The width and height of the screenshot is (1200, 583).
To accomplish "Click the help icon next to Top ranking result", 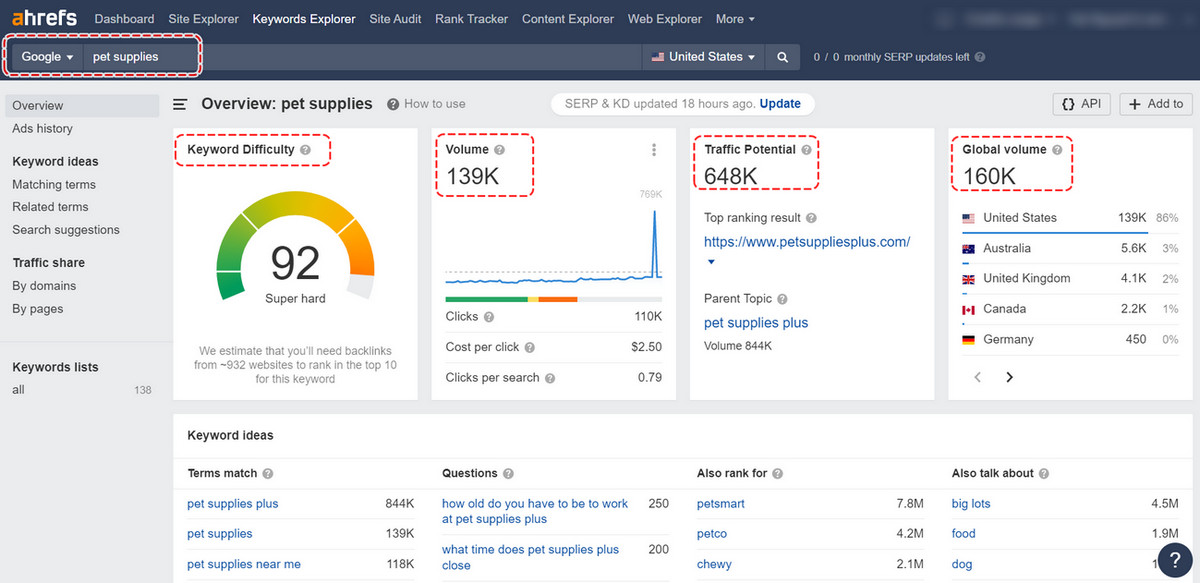I will (812, 218).
